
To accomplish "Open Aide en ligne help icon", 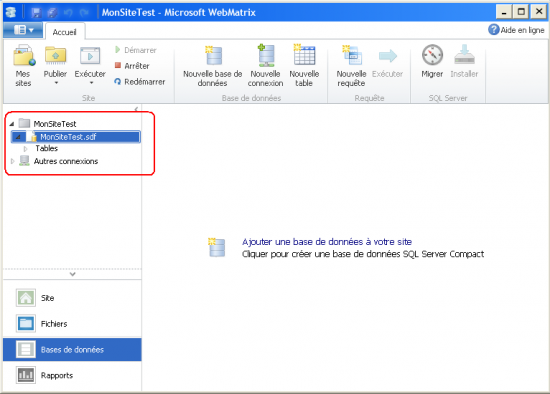I will 494,30.
